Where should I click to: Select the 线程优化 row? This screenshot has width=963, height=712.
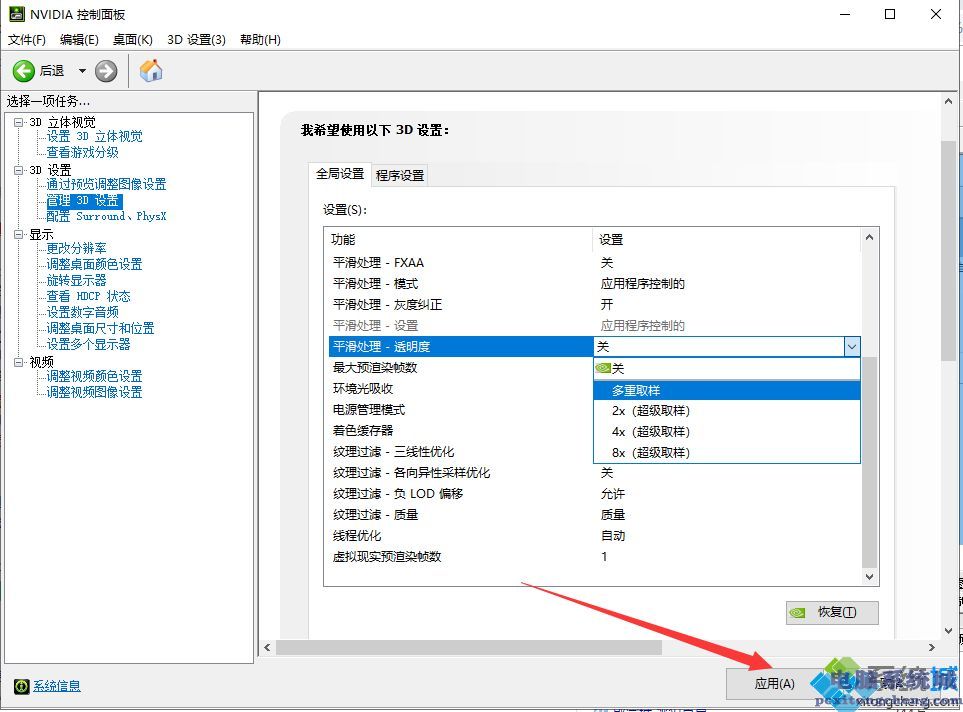(x=594, y=536)
